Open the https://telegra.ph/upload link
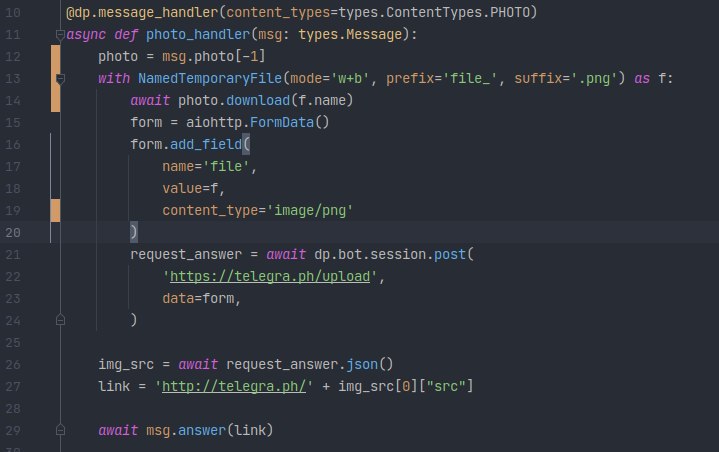Screen dimensions: 719x452 270,276
